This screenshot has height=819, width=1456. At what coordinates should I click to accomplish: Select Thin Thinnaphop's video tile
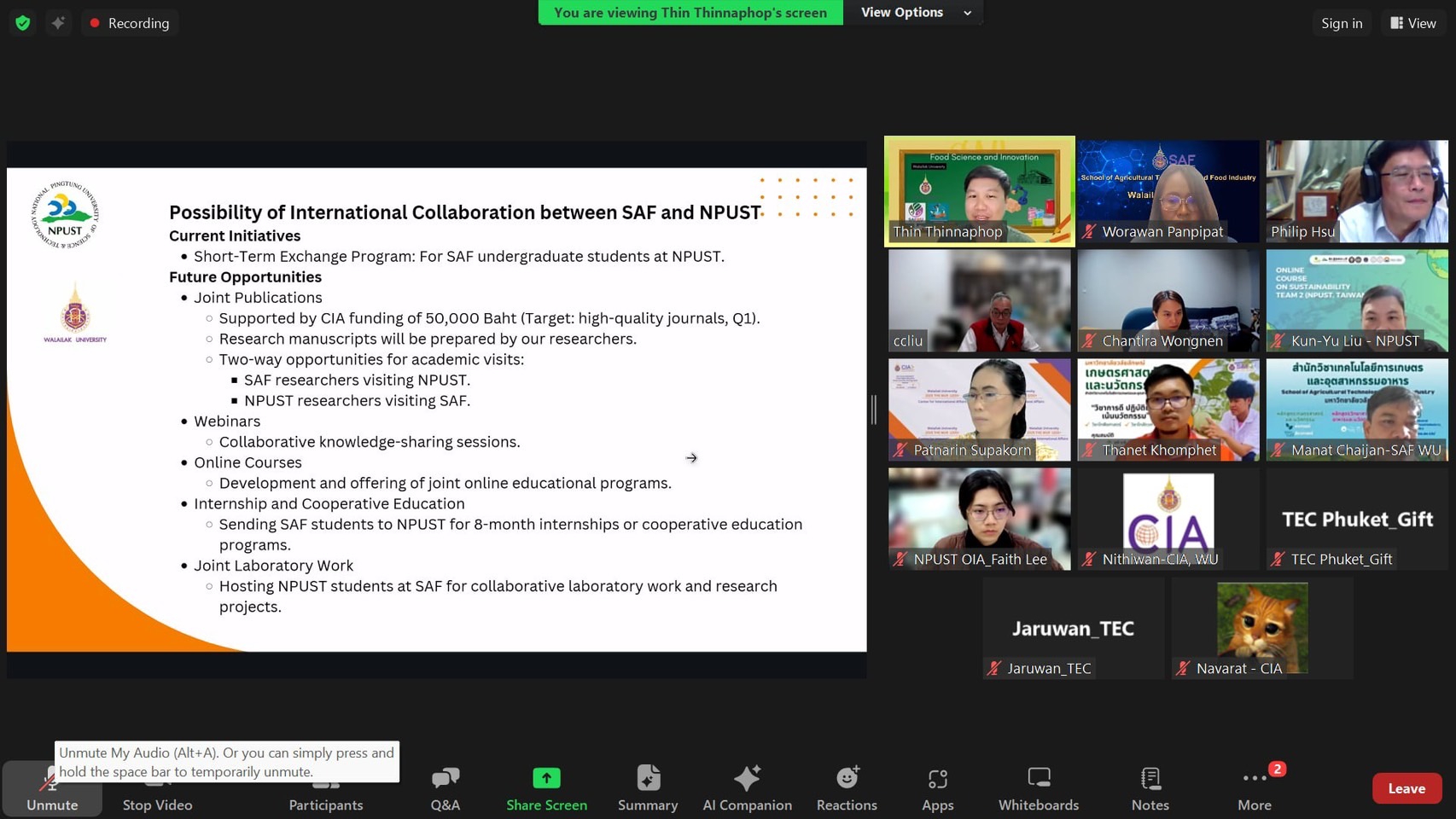tap(979, 191)
